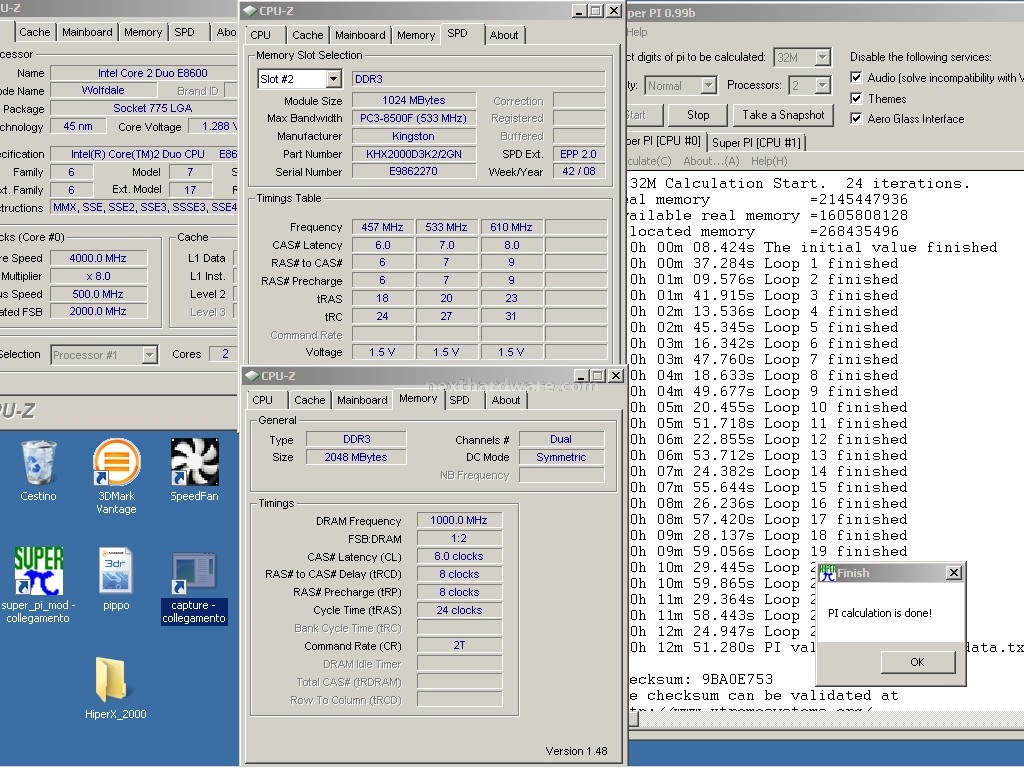Click the Serial Number value E9862270
The height and width of the screenshot is (768, 1024).
pos(413,171)
